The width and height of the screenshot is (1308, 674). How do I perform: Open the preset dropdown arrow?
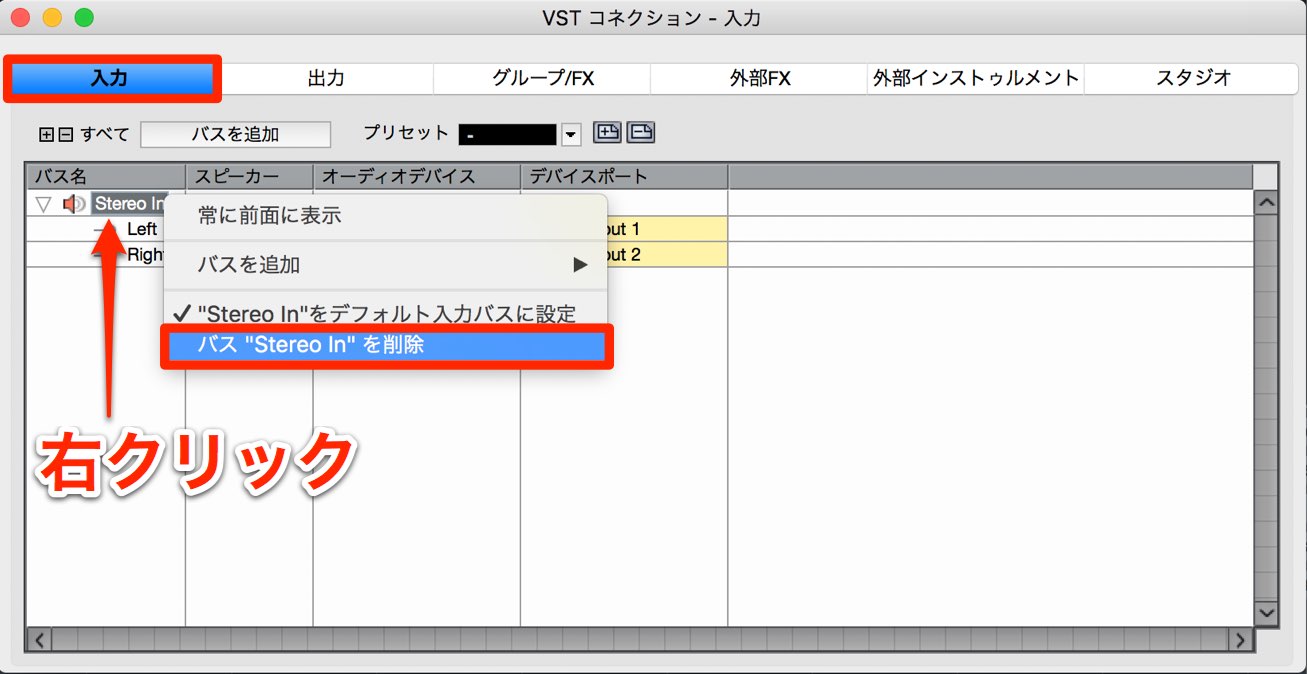pos(571,135)
